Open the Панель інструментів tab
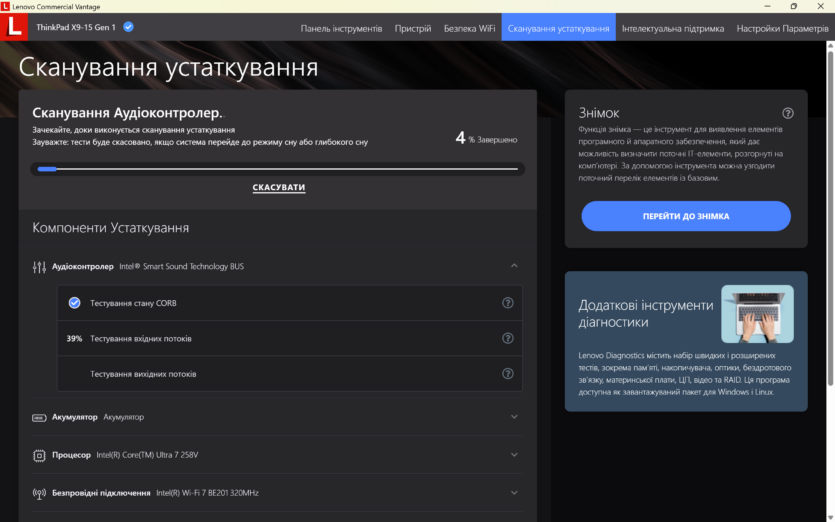 tap(341, 28)
